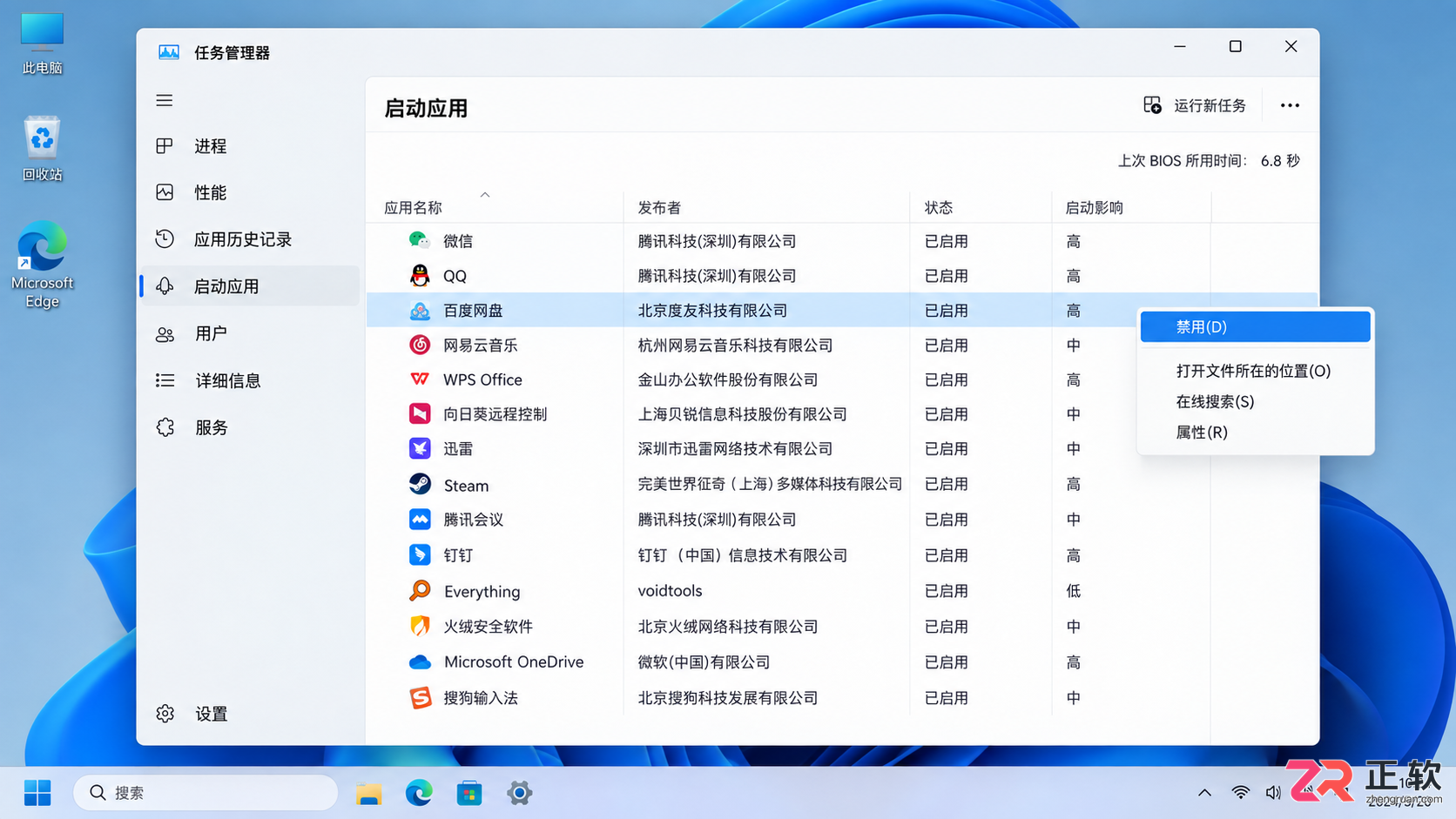The width and height of the screenshot is (1456, 819).
Task: Open File Explorer from taskbar
Action: (369, 793)
